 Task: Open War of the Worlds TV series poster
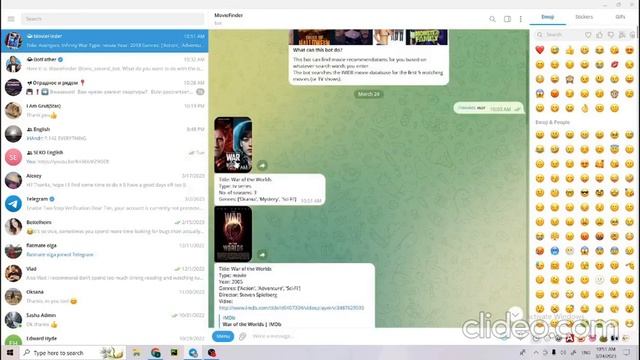[x=233, y=145]
